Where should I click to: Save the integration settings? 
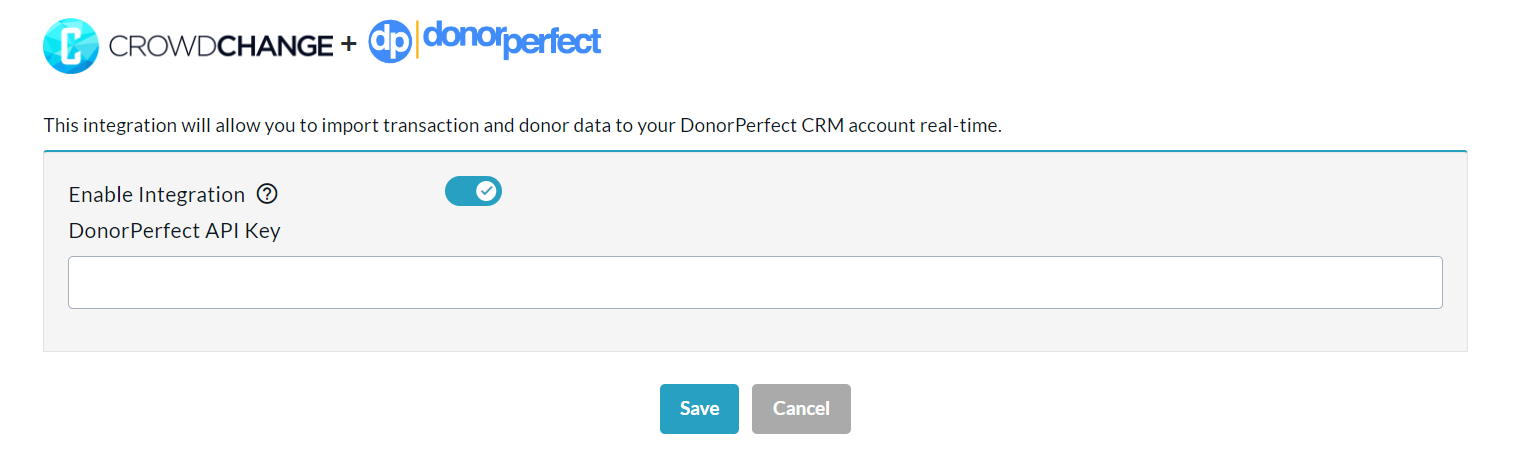[699, 408]
